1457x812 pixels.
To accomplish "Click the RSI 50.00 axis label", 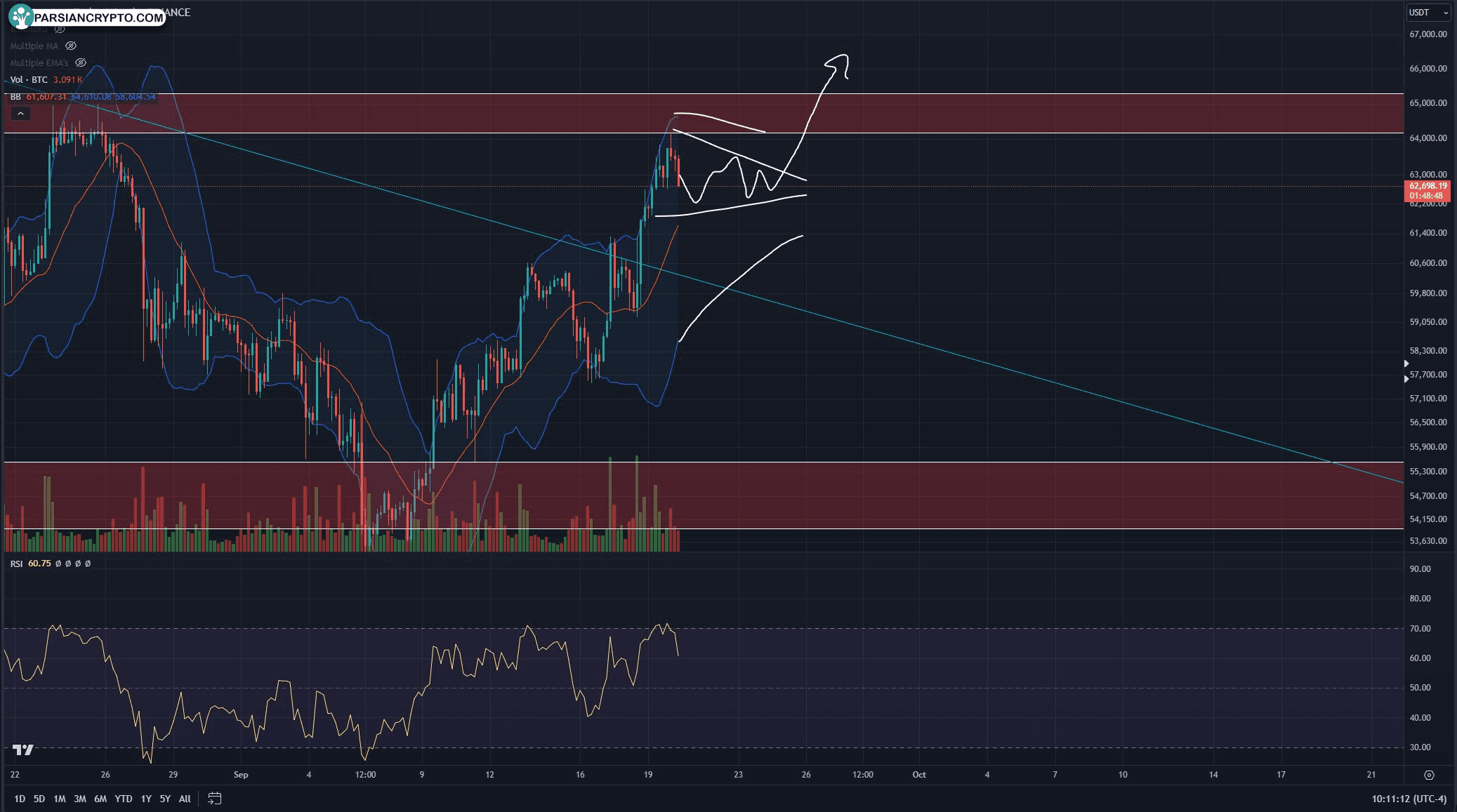I will [x=1420, y=687].
